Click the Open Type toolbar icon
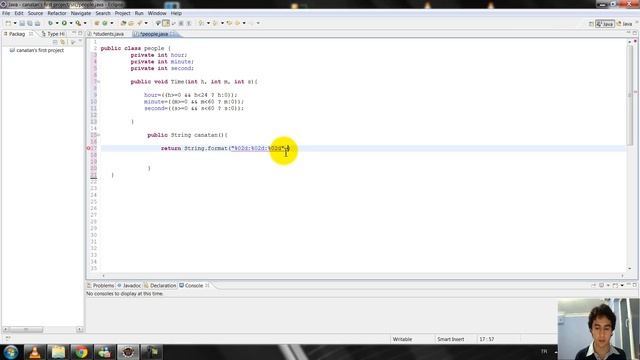The height and width of the screenshot is (360, 640). 123,23
